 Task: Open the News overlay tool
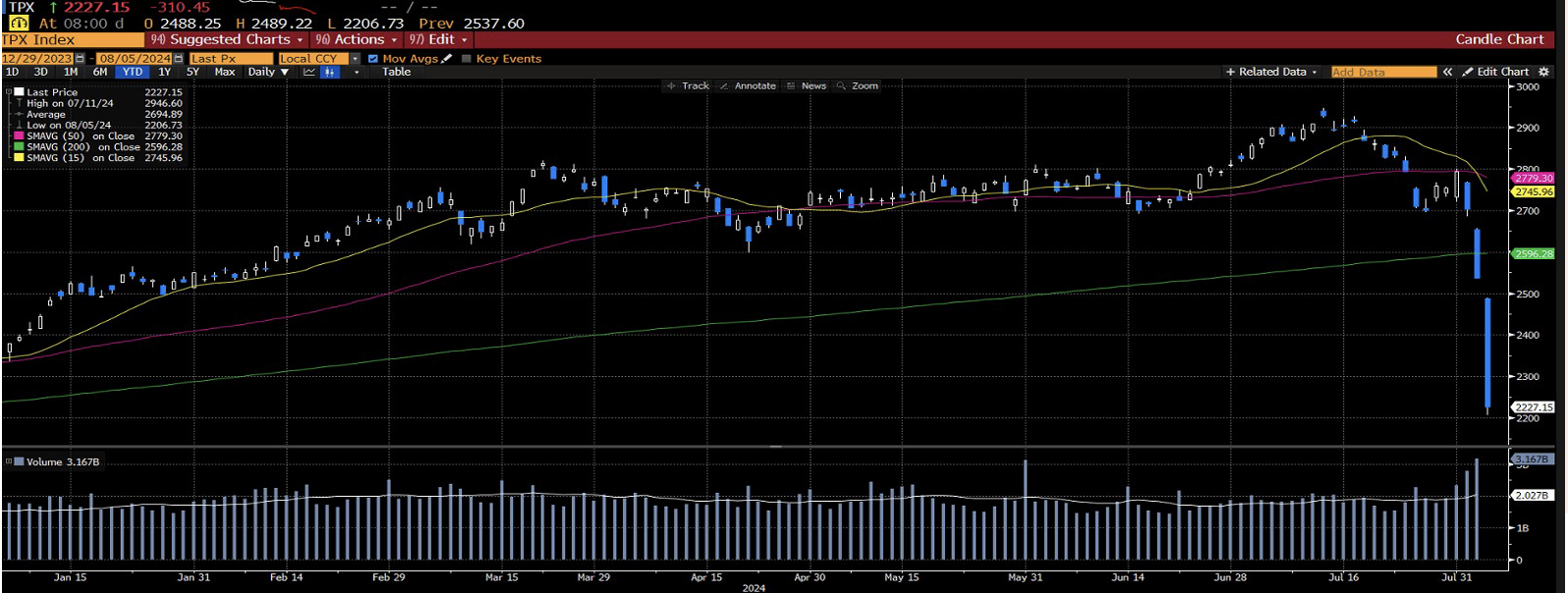coord(807,86)
